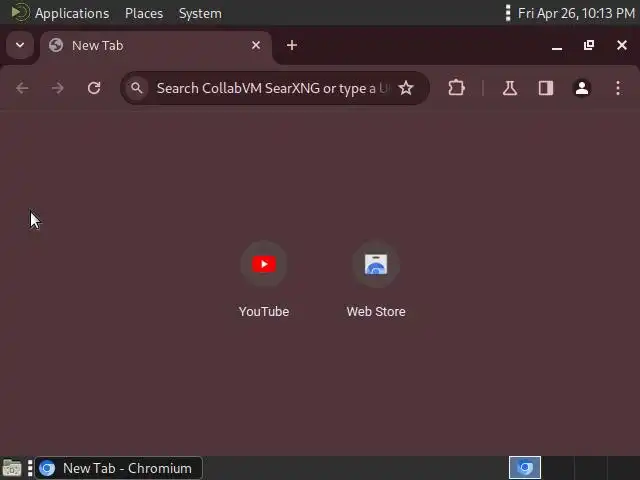Reload the current page
The height and width of the screenshot is (480, 640).
pyautogui.click(x=94, y=88)
